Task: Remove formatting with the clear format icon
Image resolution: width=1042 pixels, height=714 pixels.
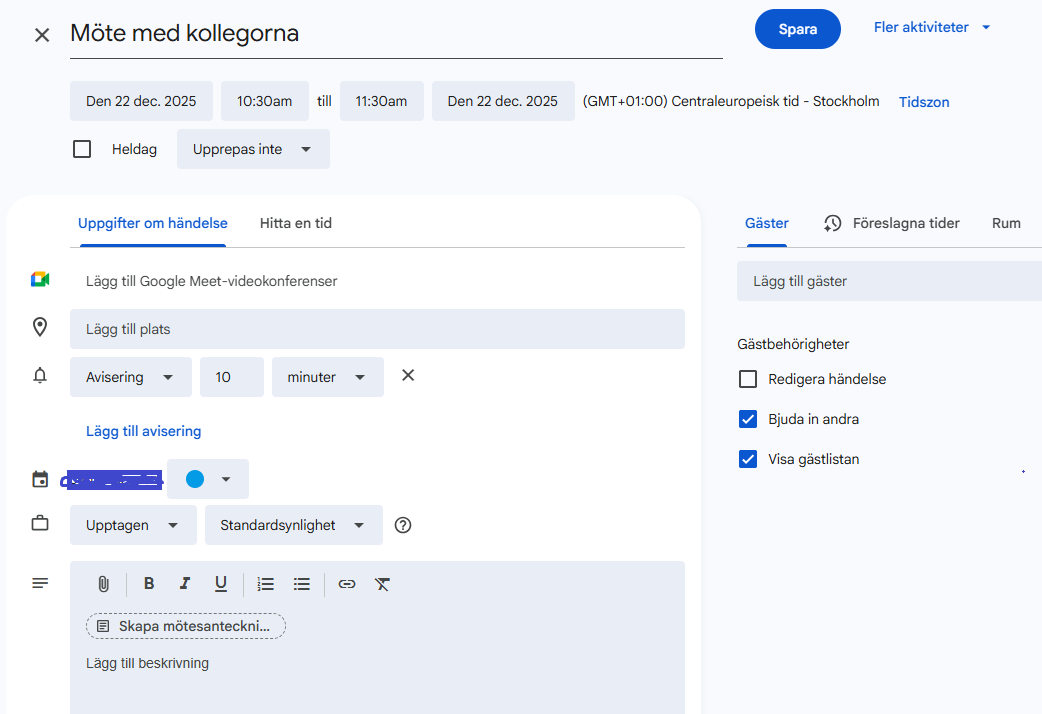Action: click(382, 584)
